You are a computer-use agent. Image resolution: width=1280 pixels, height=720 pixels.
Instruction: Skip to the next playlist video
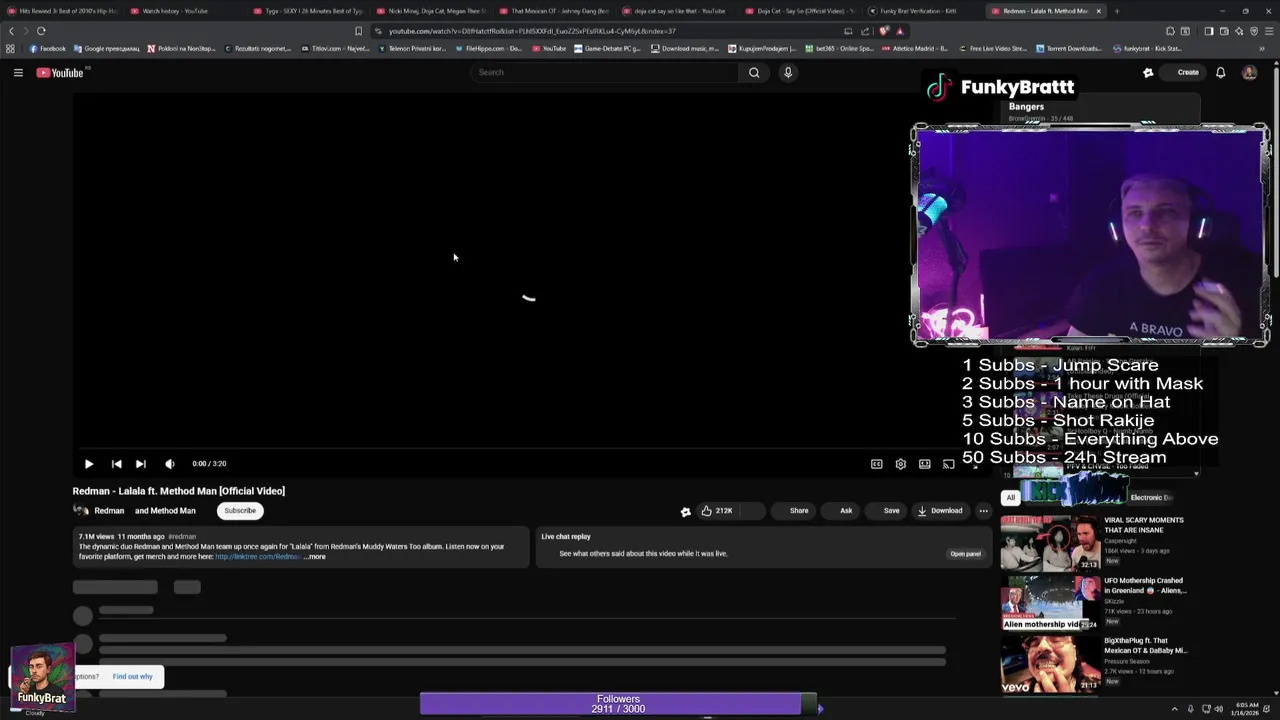tap(140, 464)
